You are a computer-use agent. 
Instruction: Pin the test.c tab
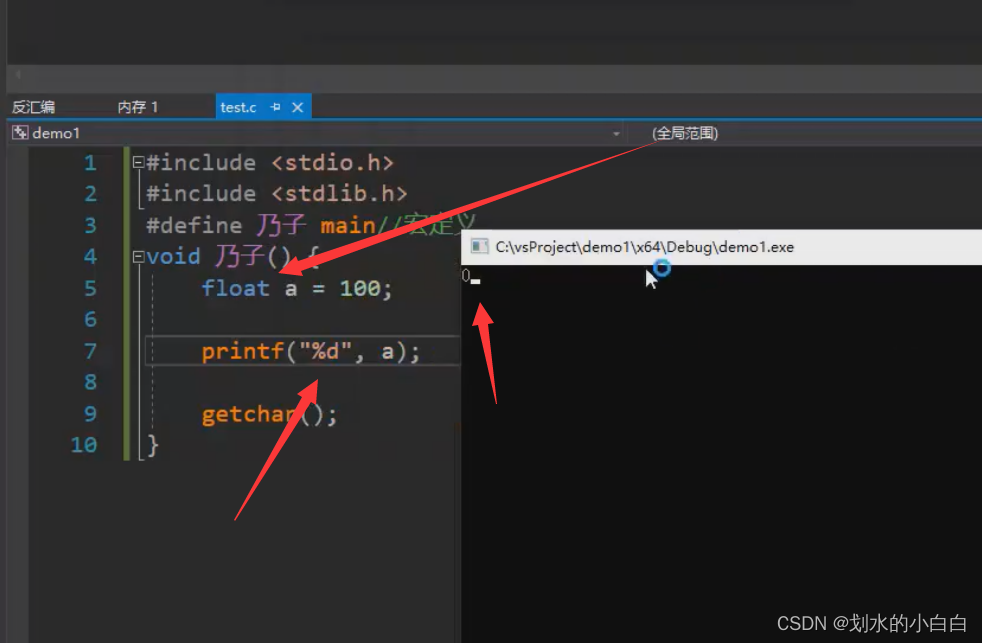tap(275, 107)
